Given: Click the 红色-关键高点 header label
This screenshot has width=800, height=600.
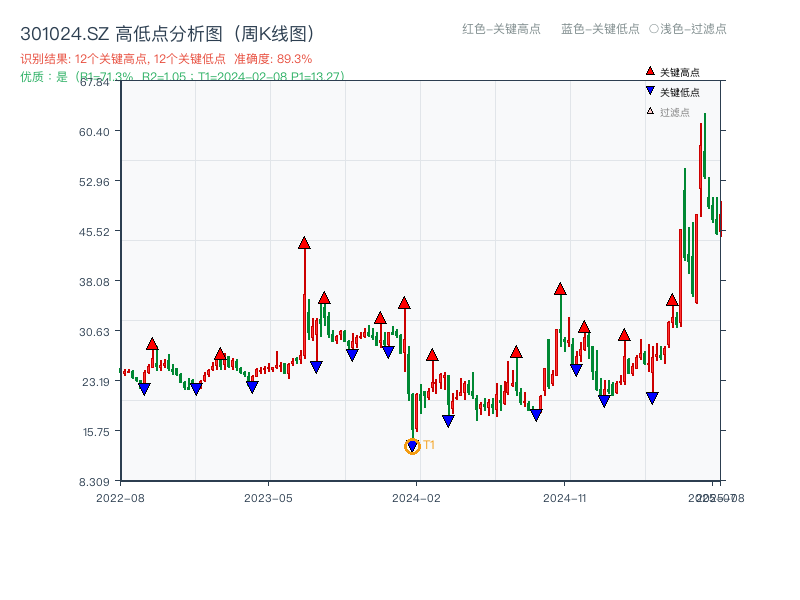Looking at the screenshot, I should pyautogui.click(x=501, y=29).
